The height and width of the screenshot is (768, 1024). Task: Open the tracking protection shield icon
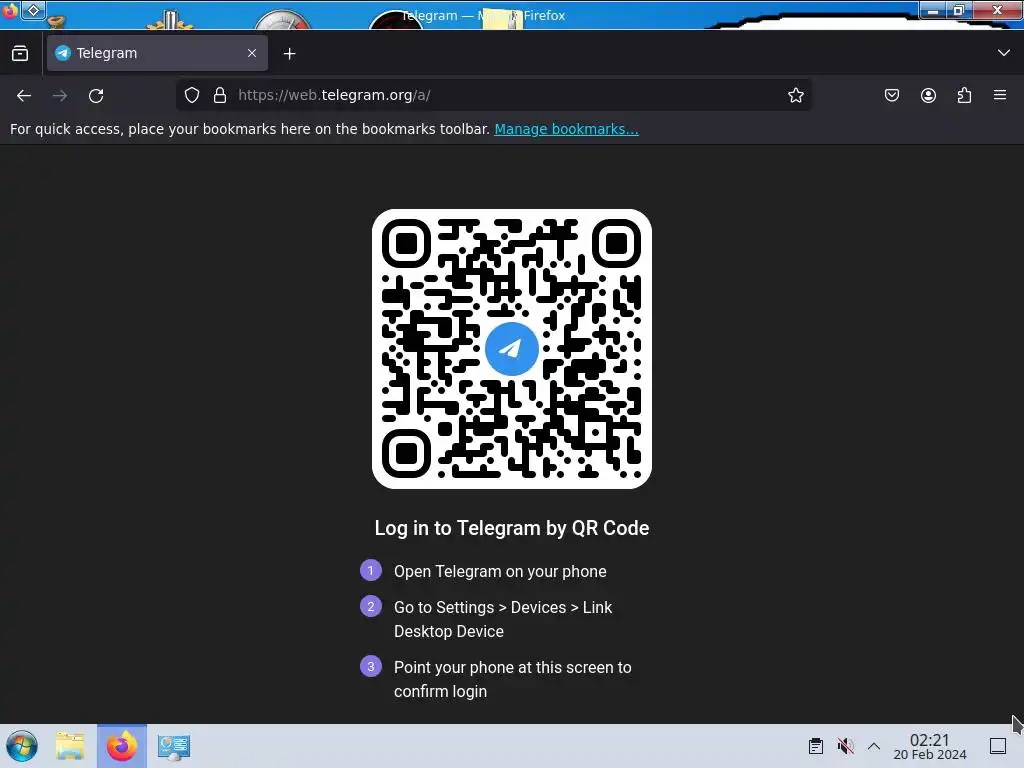coord(191,95)
